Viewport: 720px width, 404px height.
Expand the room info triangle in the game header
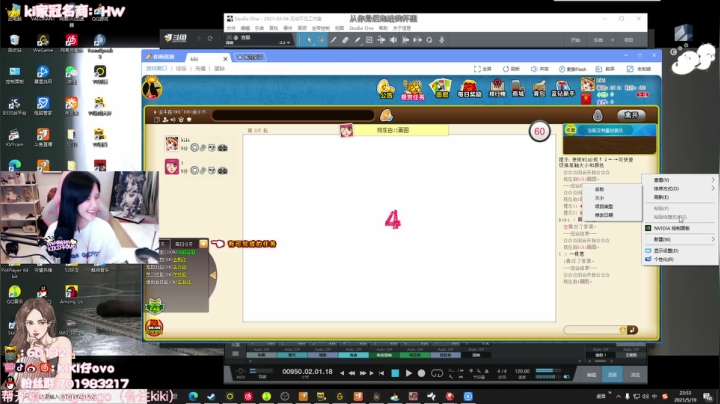coord(155,112)
